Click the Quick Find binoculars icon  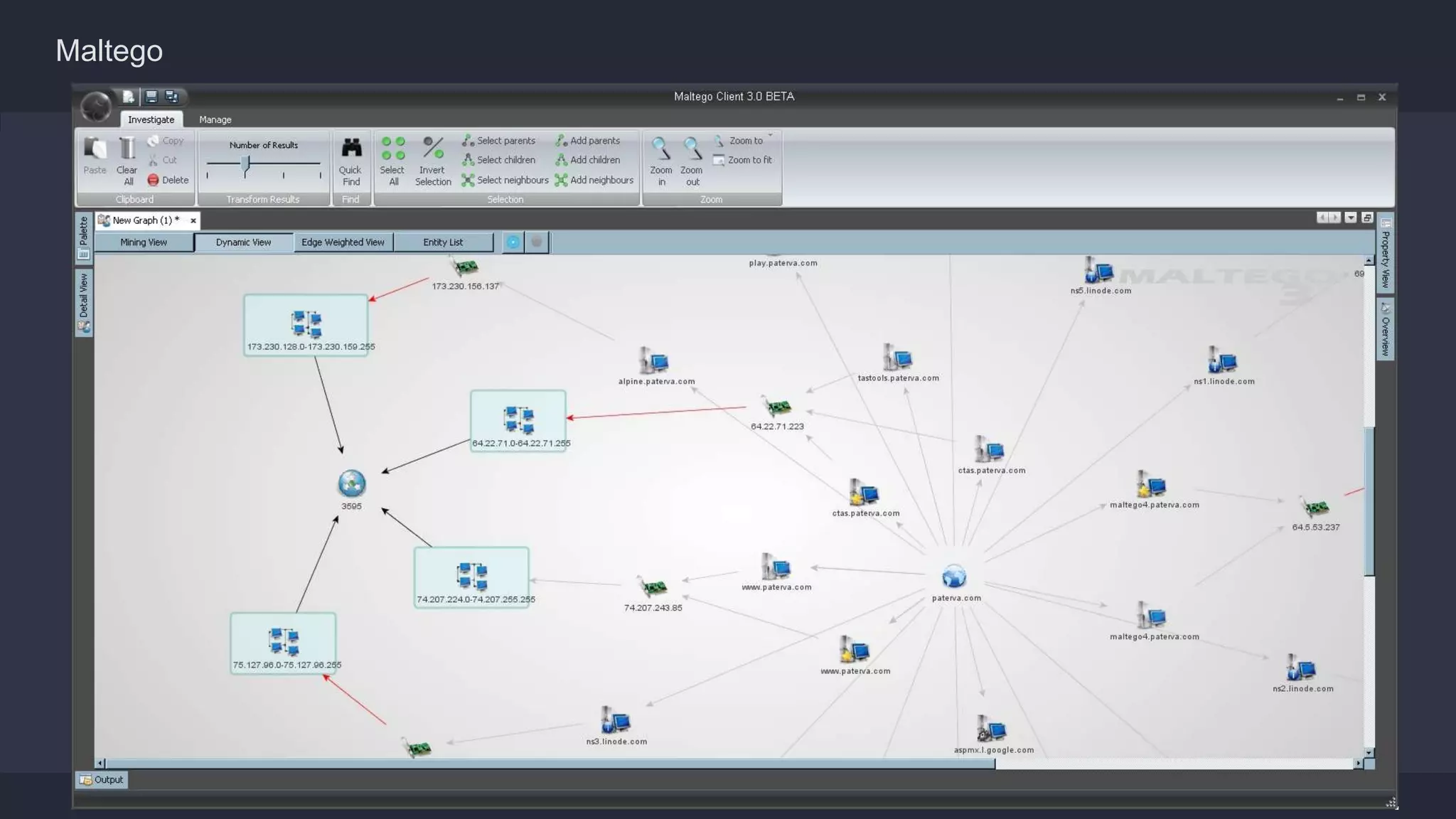pyautogui.click(x=350, y=149)
